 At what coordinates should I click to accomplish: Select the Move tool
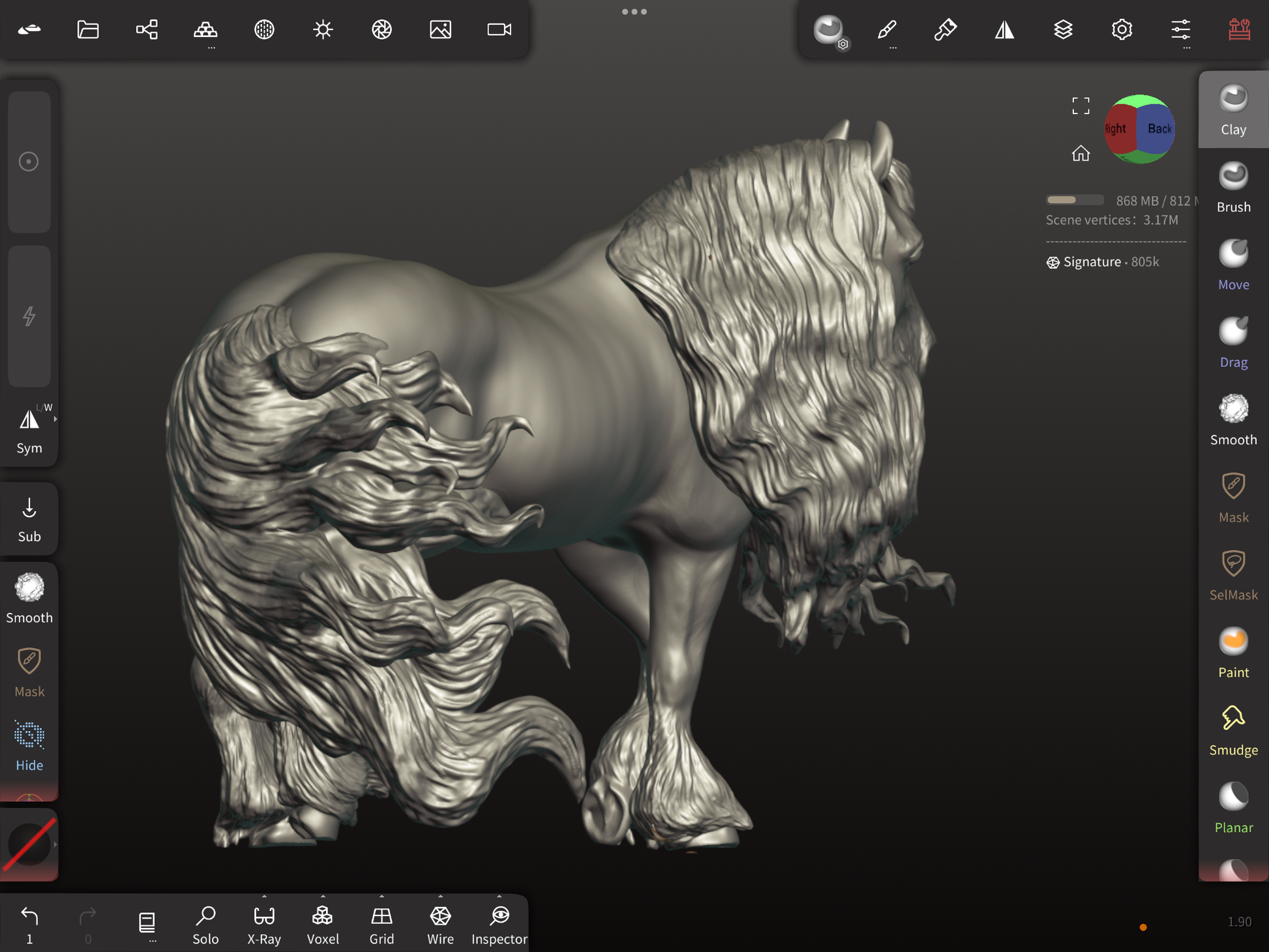pyautogui.click(x=1232, y=265)
